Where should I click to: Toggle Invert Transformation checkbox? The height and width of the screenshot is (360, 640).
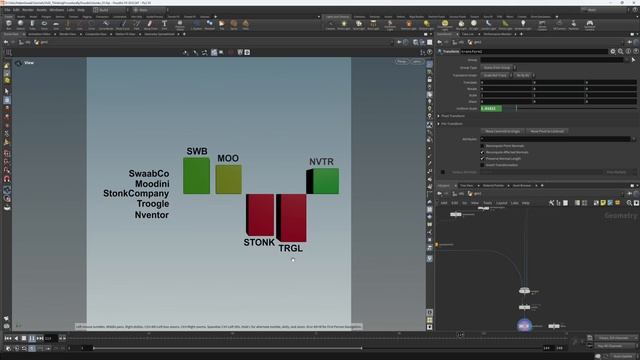click(x=482, y=165)
